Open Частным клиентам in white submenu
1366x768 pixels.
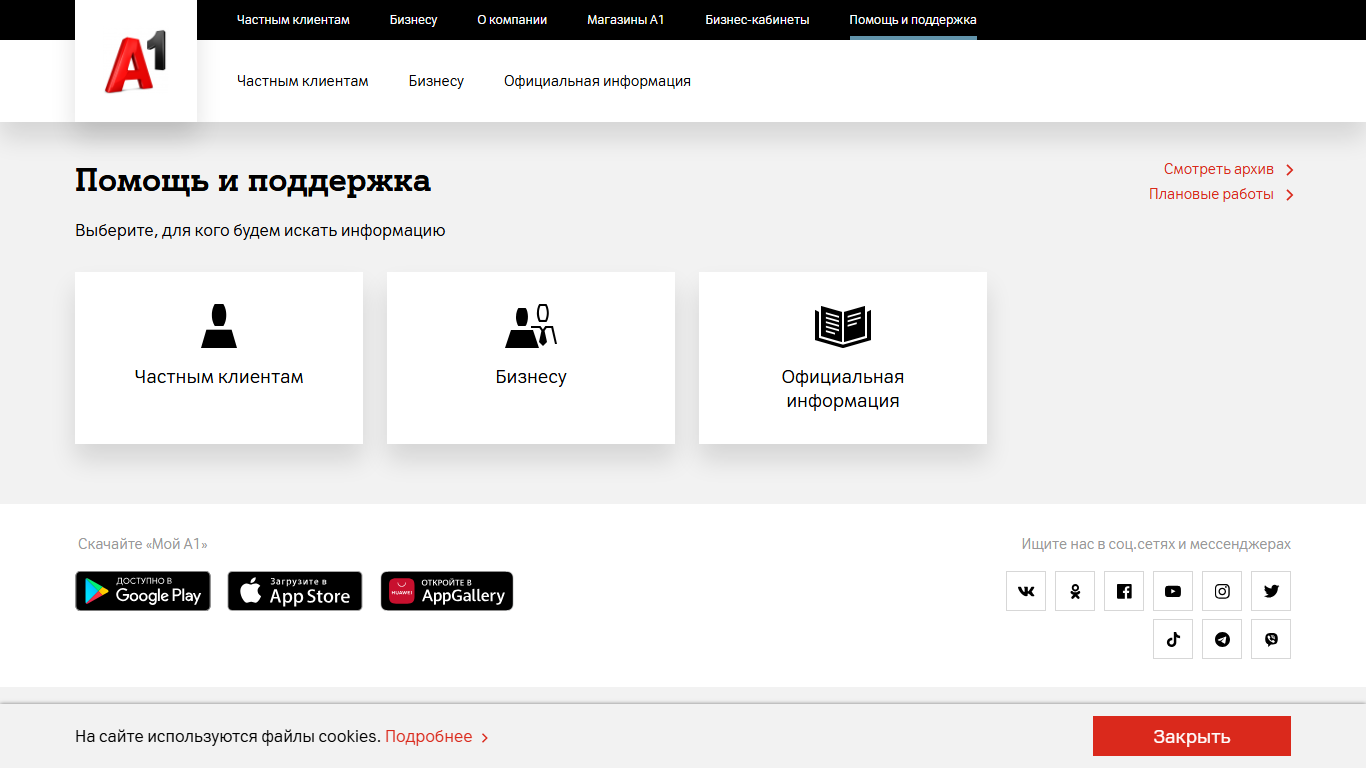303,81
